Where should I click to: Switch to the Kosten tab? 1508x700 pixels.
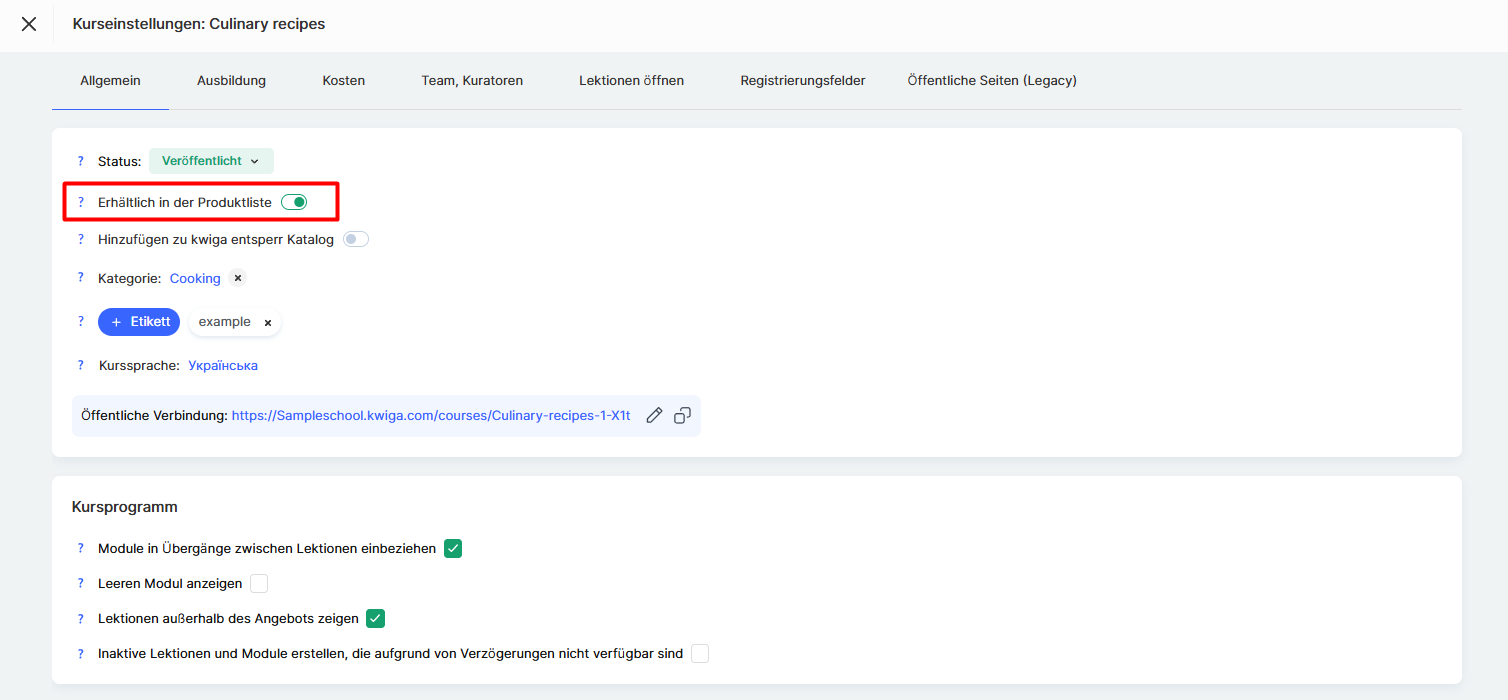pos(343,80)
